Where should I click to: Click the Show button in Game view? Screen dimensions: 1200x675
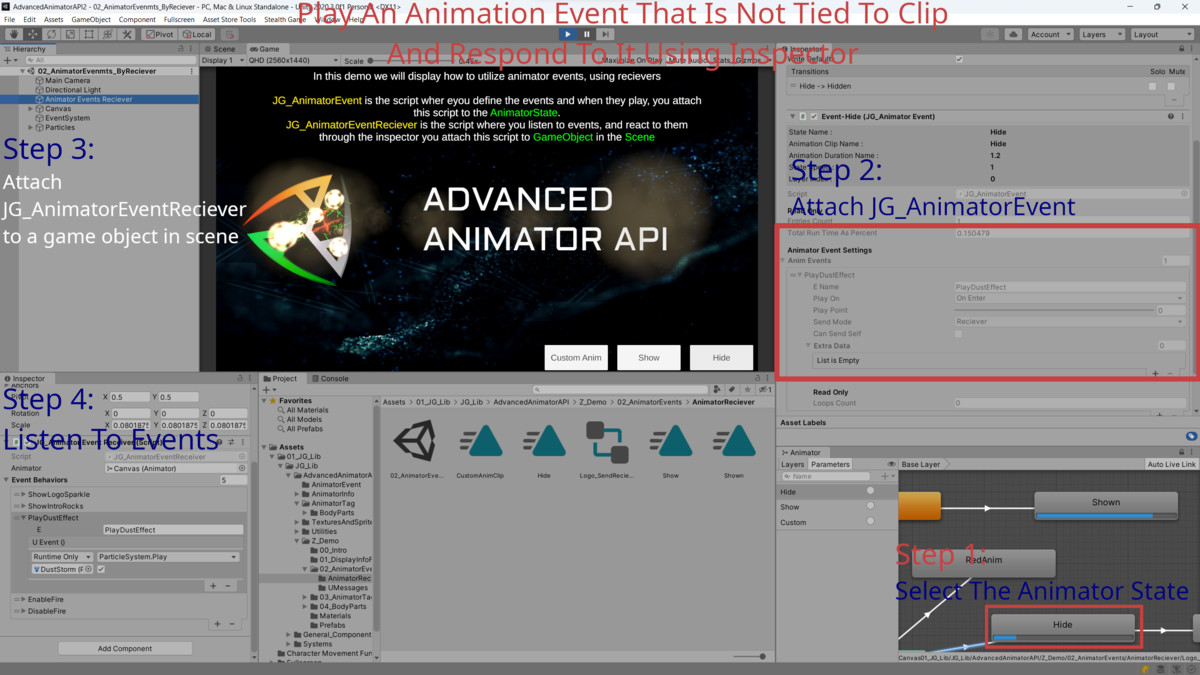coord(649,358)
